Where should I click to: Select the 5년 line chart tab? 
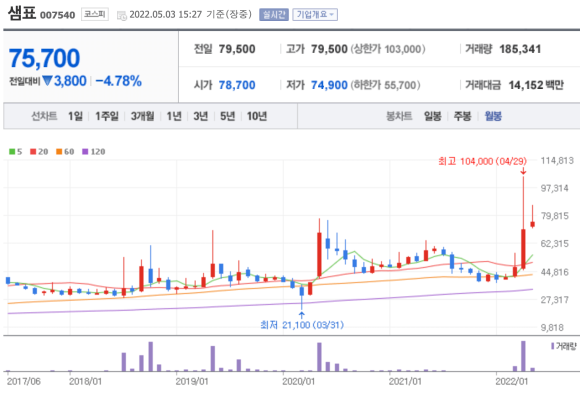point(227,116)
